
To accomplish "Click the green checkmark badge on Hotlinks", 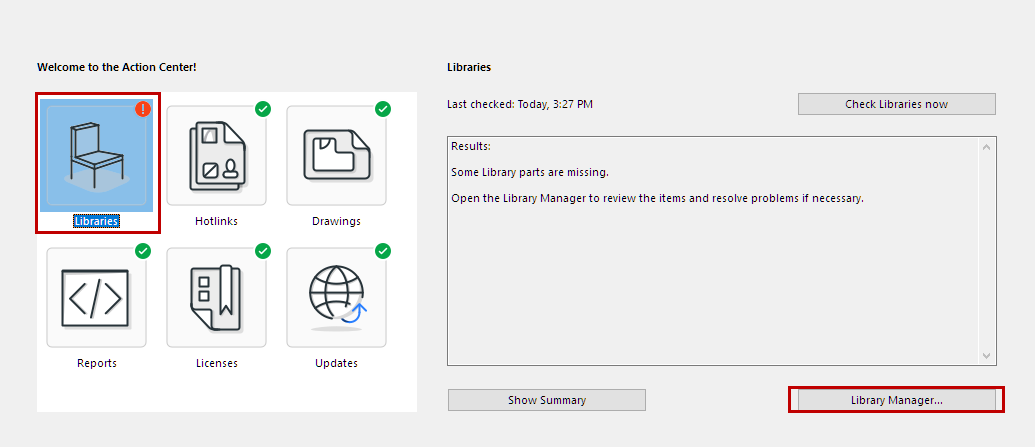I will pyautogui.click(x=263, y=109).
